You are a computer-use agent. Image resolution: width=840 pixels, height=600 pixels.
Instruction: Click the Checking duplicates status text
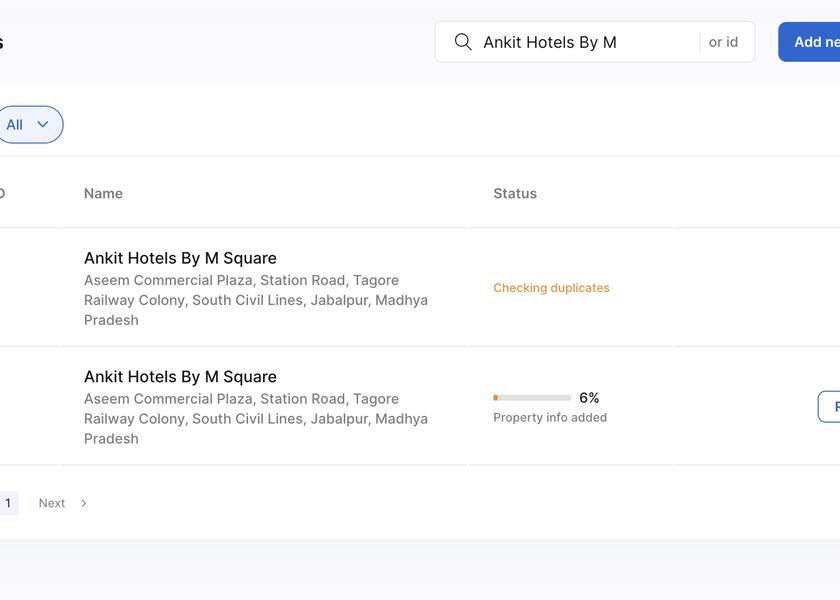[551, 288]
